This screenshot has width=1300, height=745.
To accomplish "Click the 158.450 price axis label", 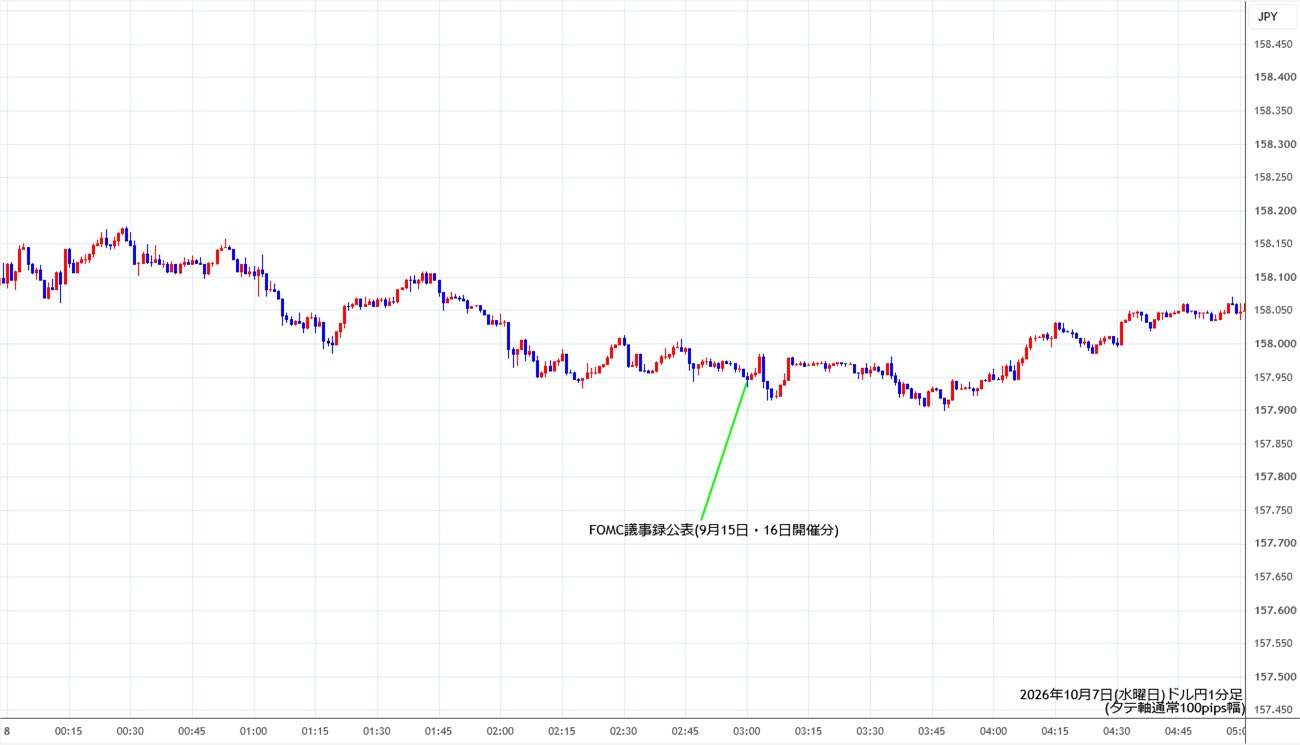I will (1273, 43).
